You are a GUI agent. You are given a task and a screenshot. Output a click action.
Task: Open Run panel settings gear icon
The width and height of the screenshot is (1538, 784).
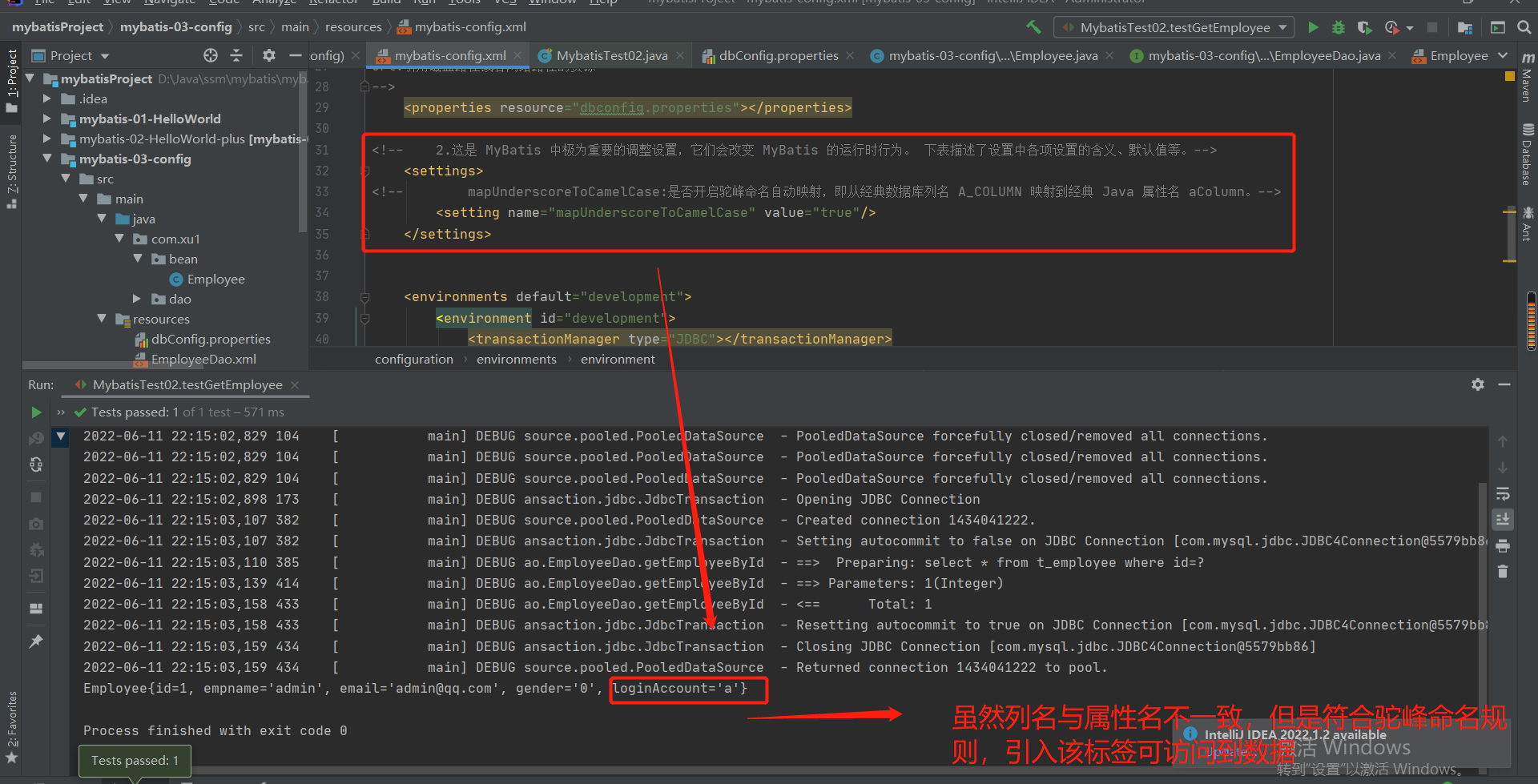point(1478,384)
